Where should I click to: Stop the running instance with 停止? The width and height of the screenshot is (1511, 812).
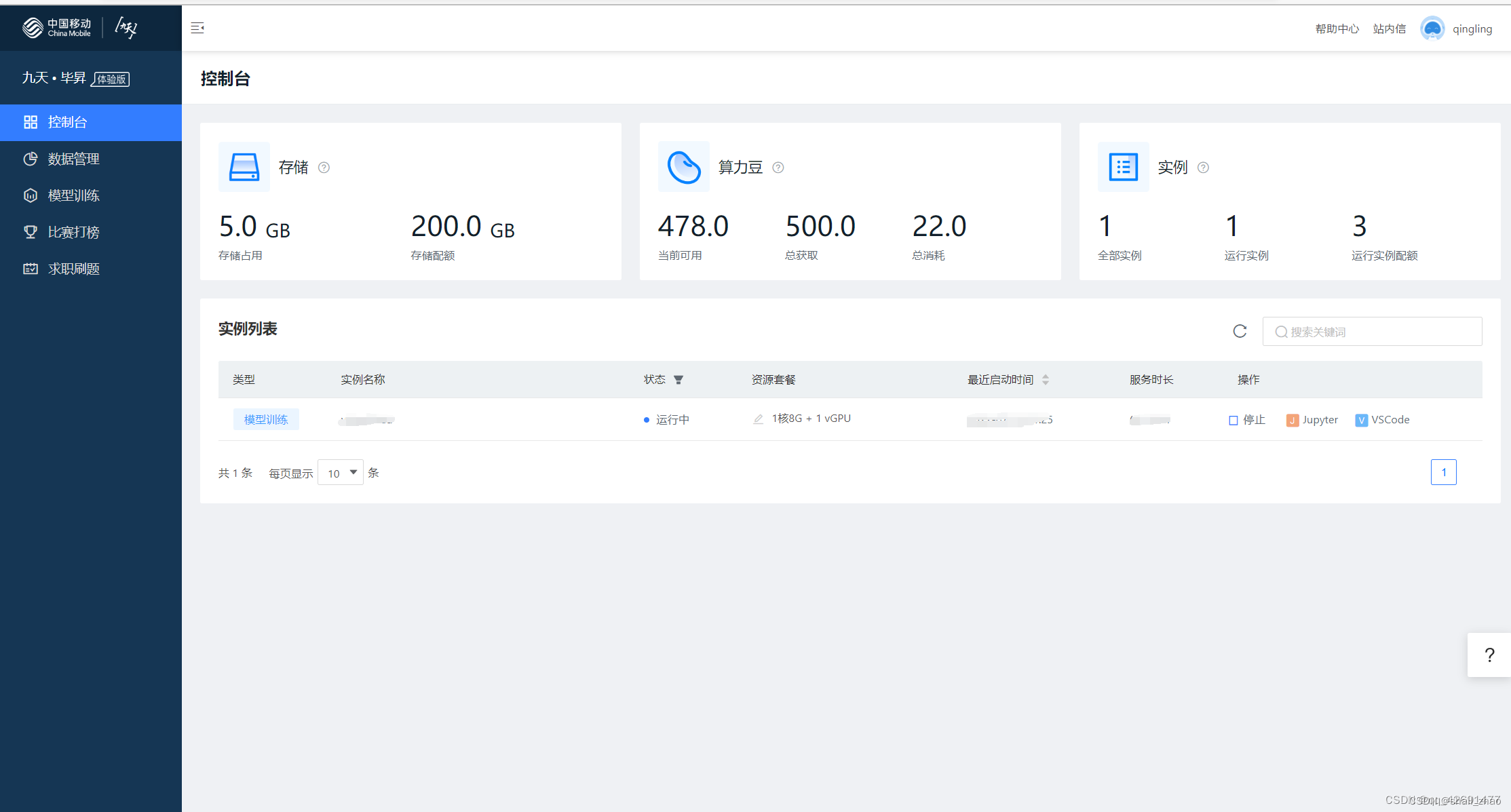(1247, 420)
